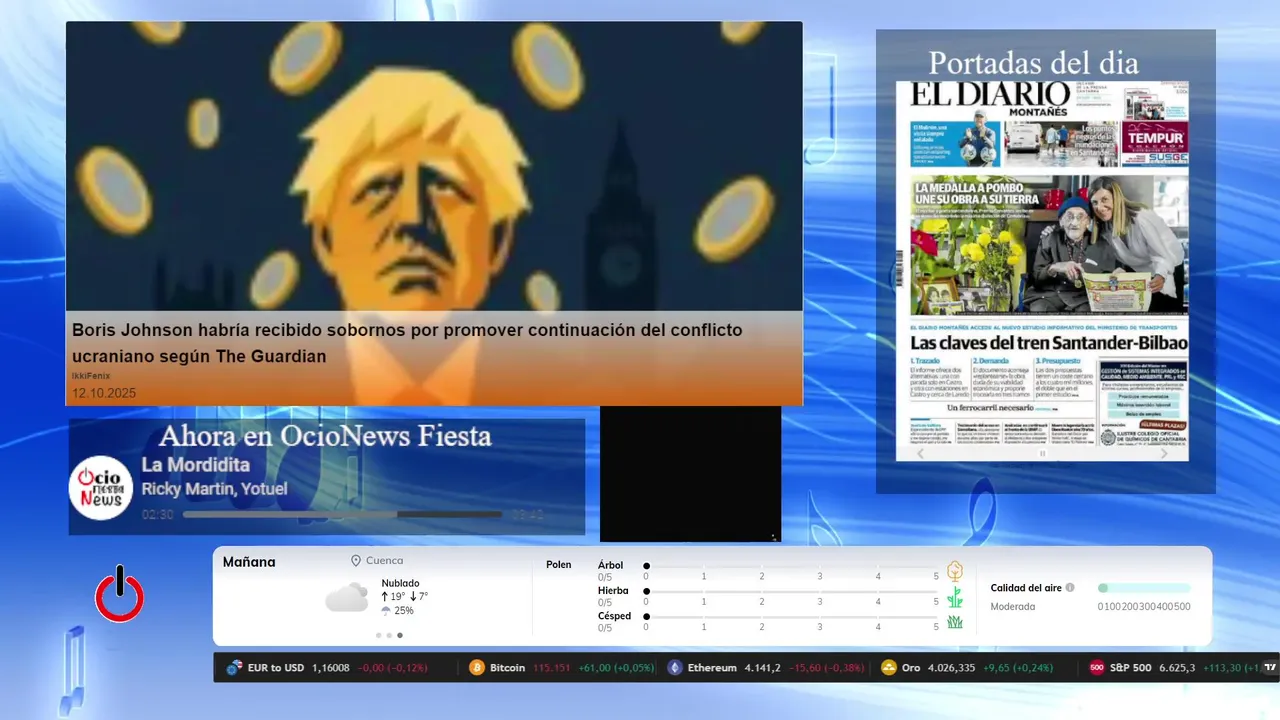Click the 115.151 Bitcoin price
This screenshot has height=720, width=1280.
tap(551, 668)
